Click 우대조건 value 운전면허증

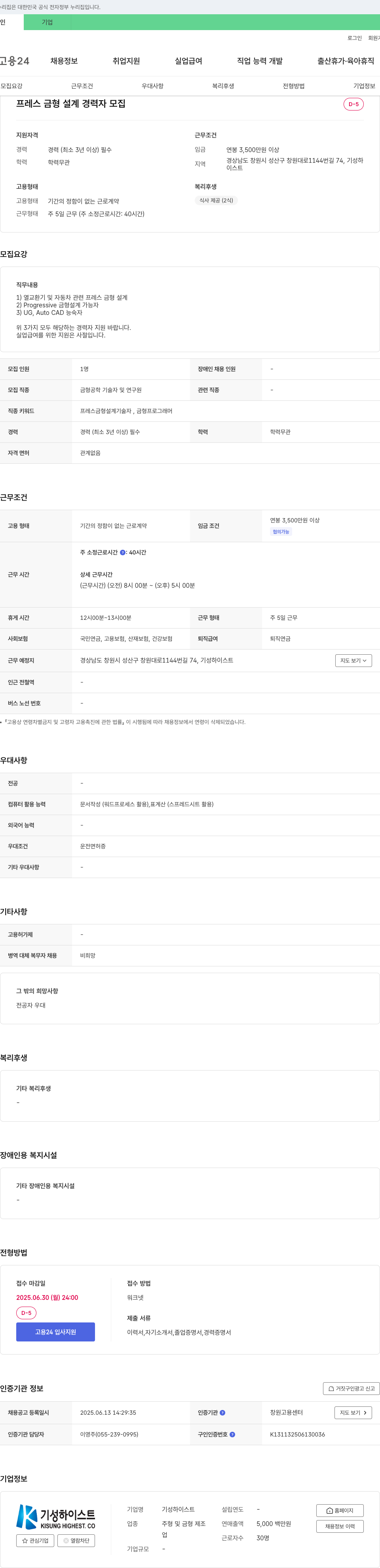click(93, 846)
